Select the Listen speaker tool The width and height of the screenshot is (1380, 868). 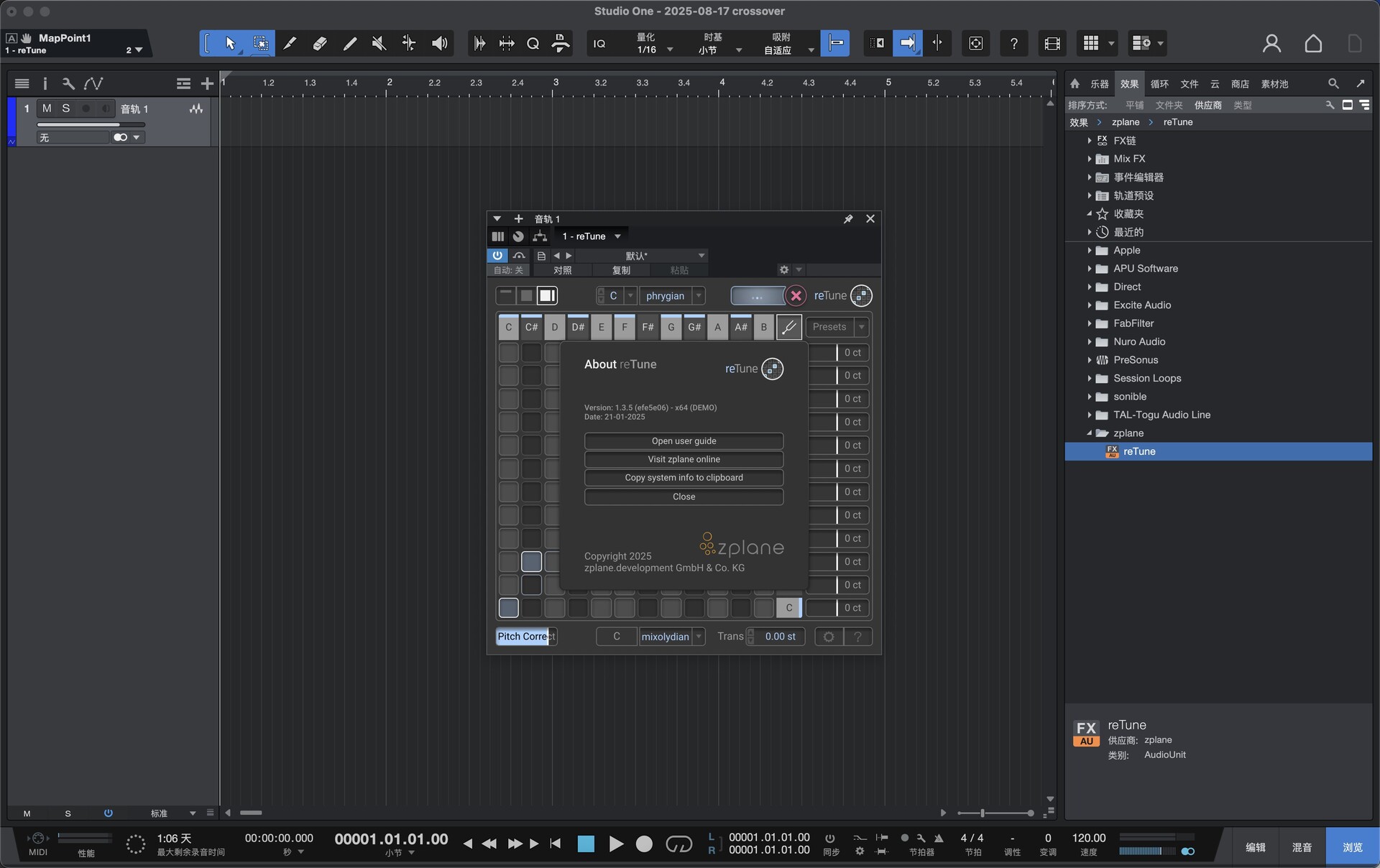pos(439,44)
